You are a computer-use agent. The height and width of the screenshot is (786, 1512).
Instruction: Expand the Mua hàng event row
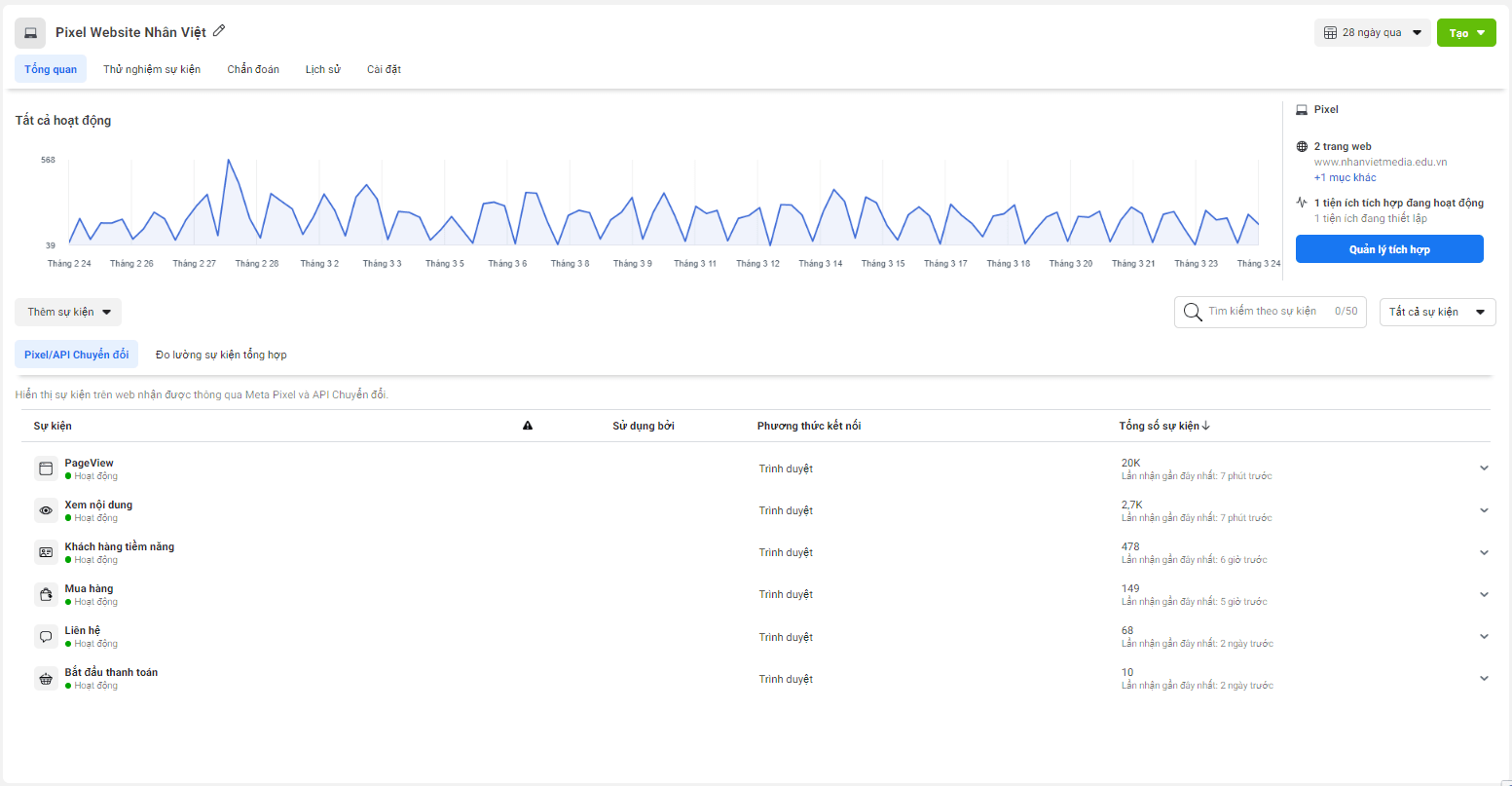[x=1484, y=594]
